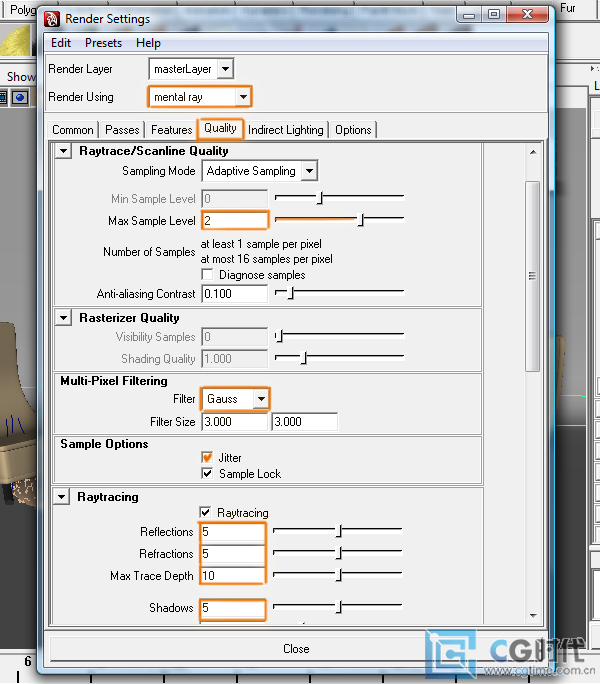Click the Reflections value field
The height and width of the screenshot is (684, 600).
pyautogui.click(x=233, y=532)
